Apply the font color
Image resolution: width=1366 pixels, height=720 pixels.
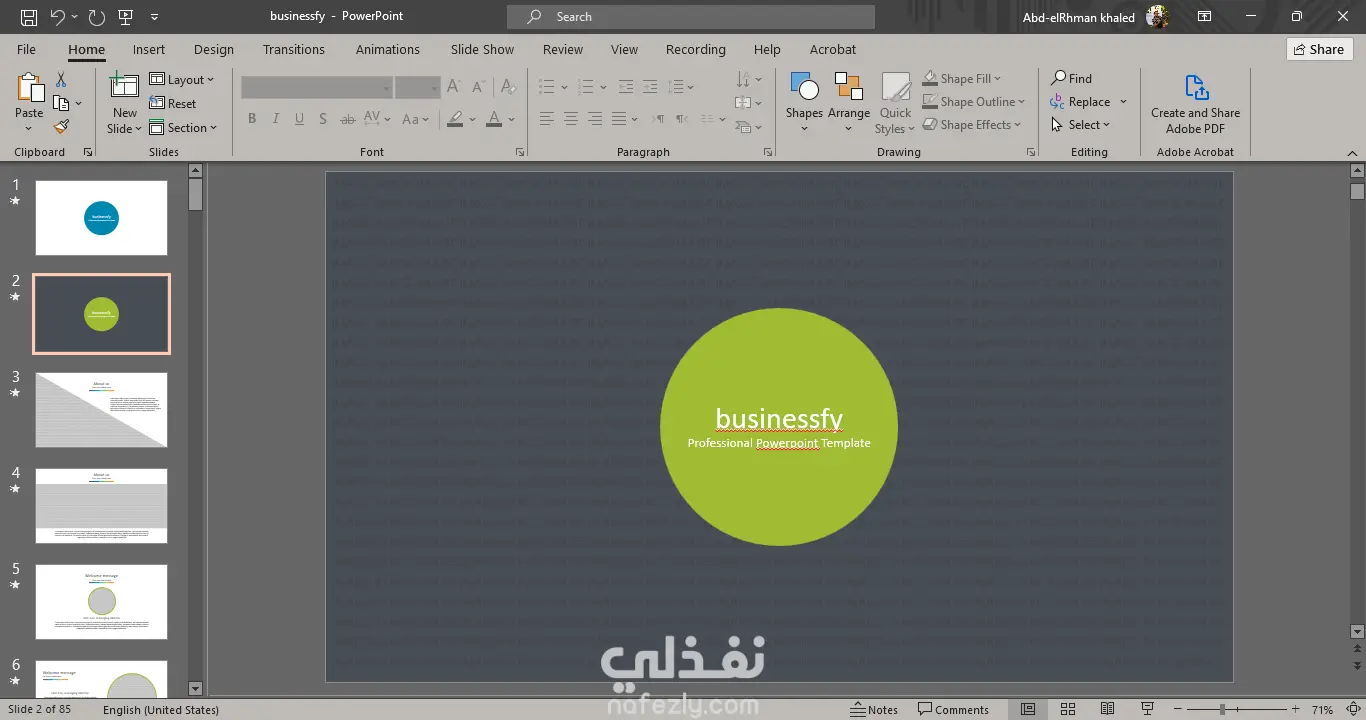click(x=494, y=119)
